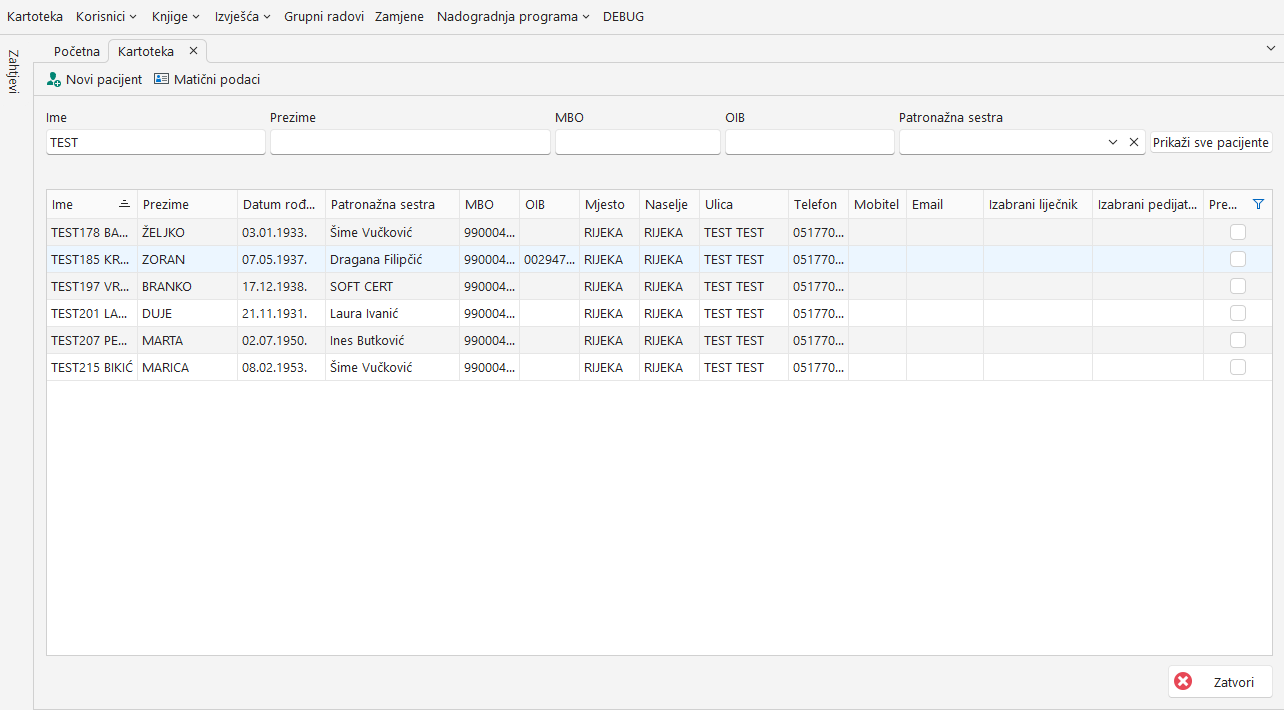Screen dimensions: 1284x710
Task: Expand the Korisnici menu
Action: point(106,17)
